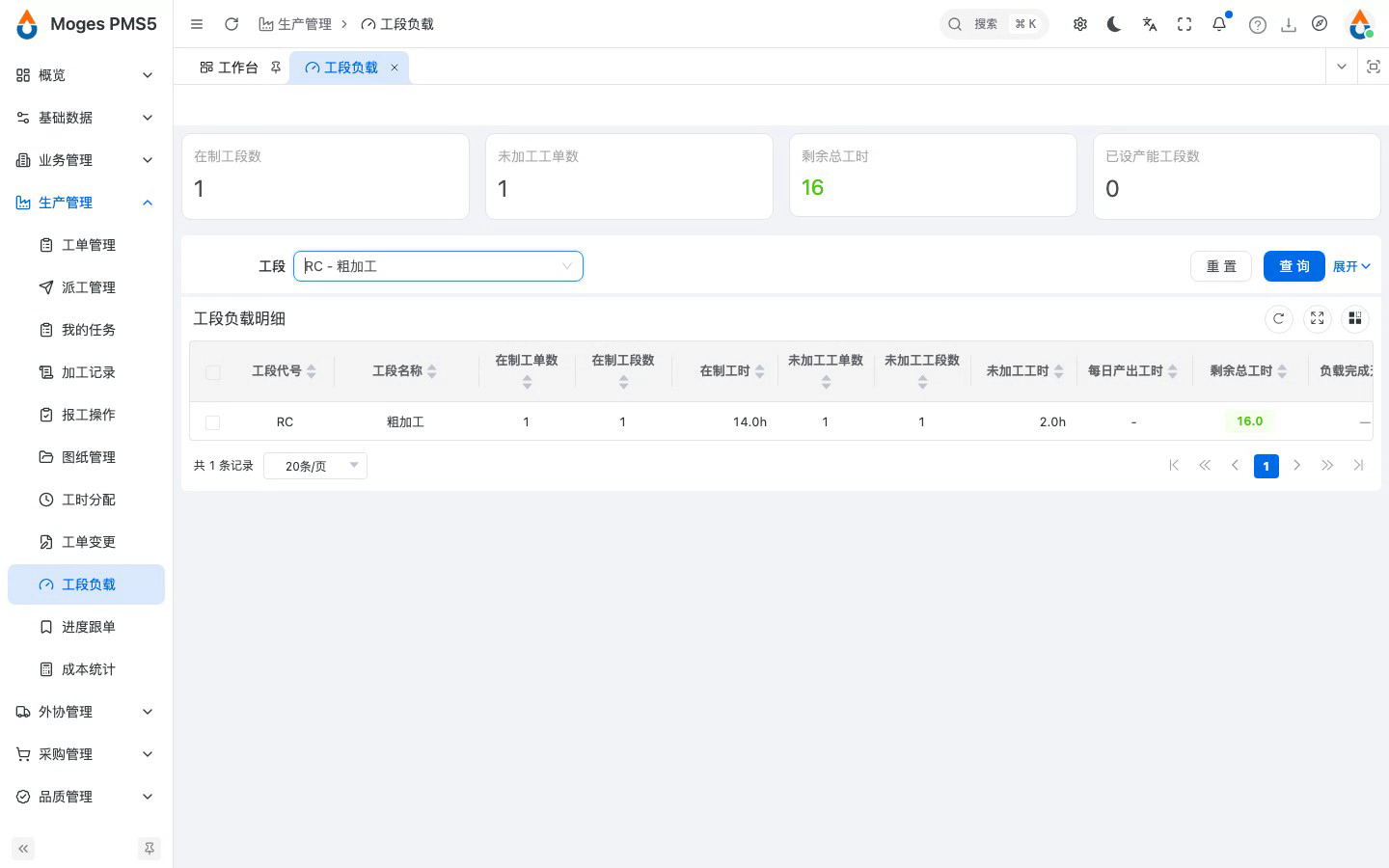The width and height of the screenshot is (1389, 868).
Task: Open the 20条/页 page size dropdown
Action: 315,466
